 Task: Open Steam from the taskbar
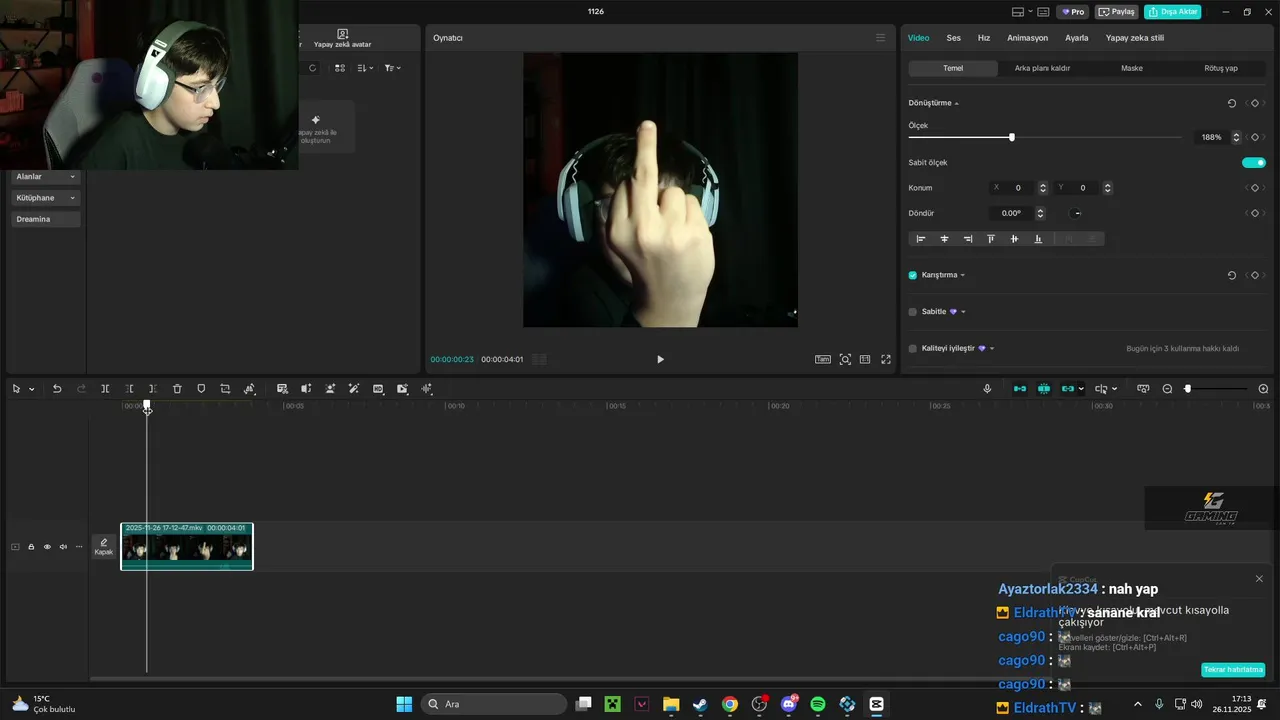(700, 704)
